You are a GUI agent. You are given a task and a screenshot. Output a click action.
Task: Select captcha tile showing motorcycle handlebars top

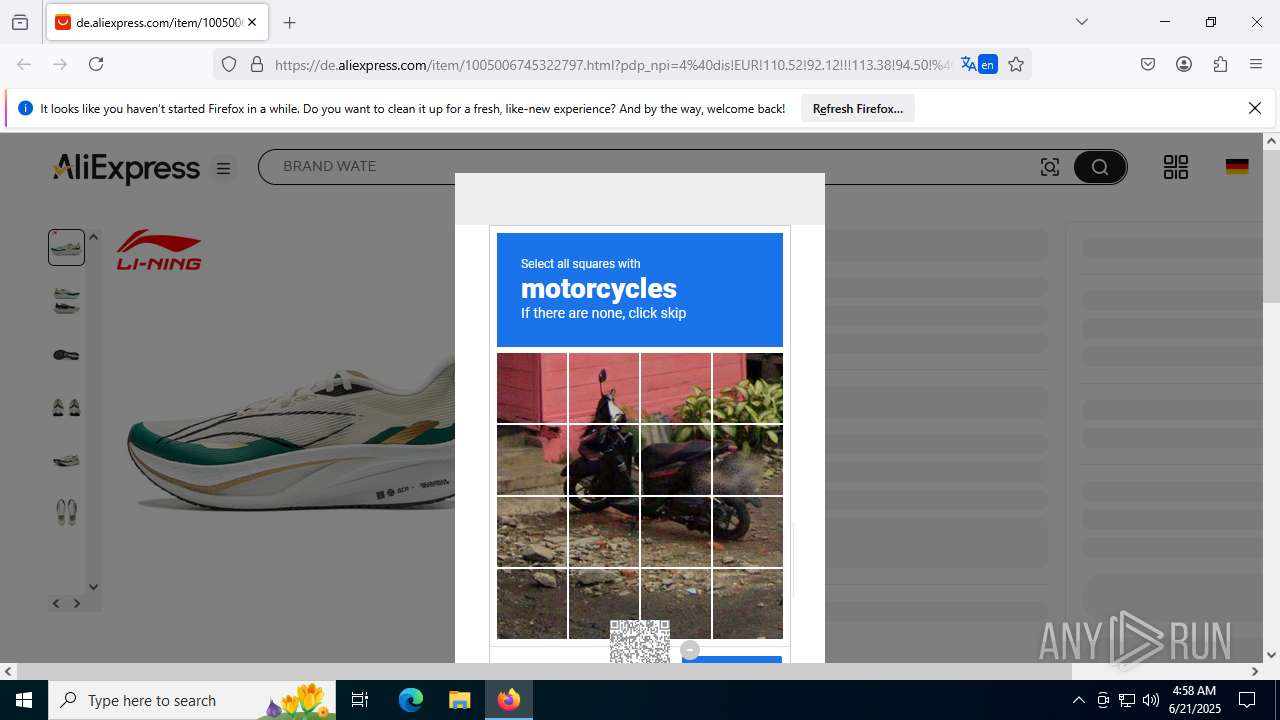pyautogui.click(x=604, y=388)
